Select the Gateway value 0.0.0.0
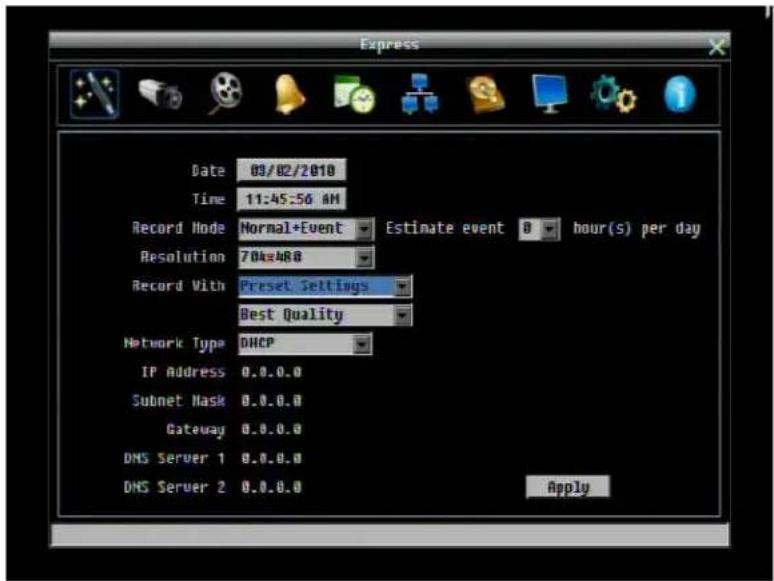The width and height of the screenshot is (774, 581). coord(271,429)
